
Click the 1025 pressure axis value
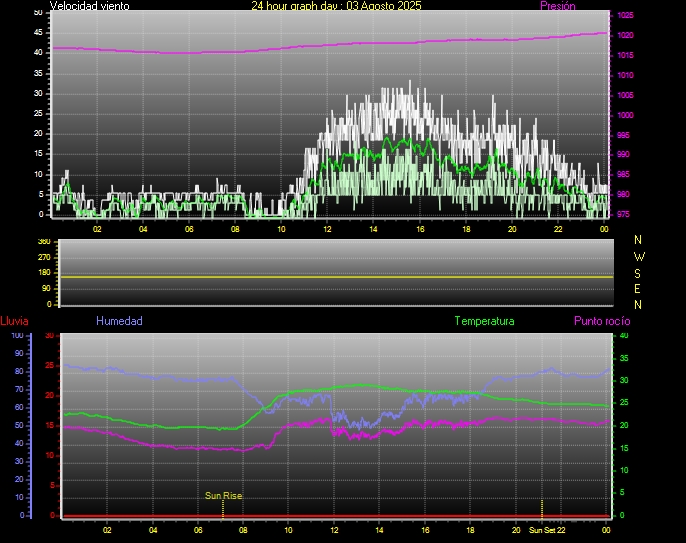point(625,15)
